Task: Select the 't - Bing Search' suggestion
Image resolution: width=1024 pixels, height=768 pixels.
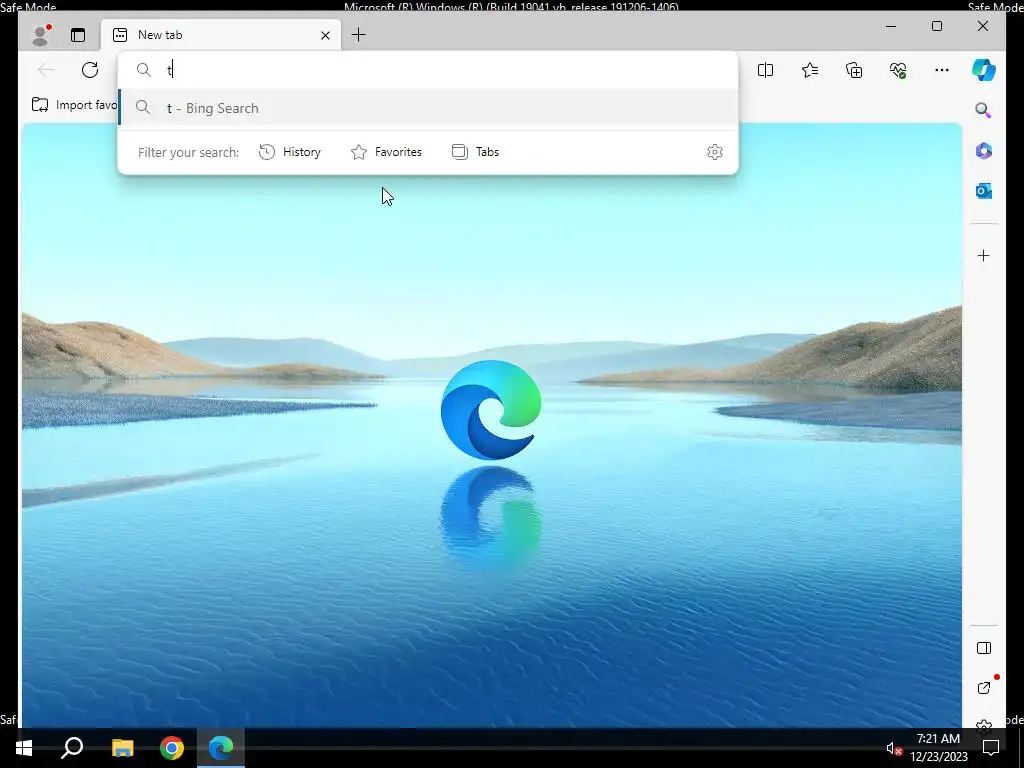Action: click(x=428, y=108)
